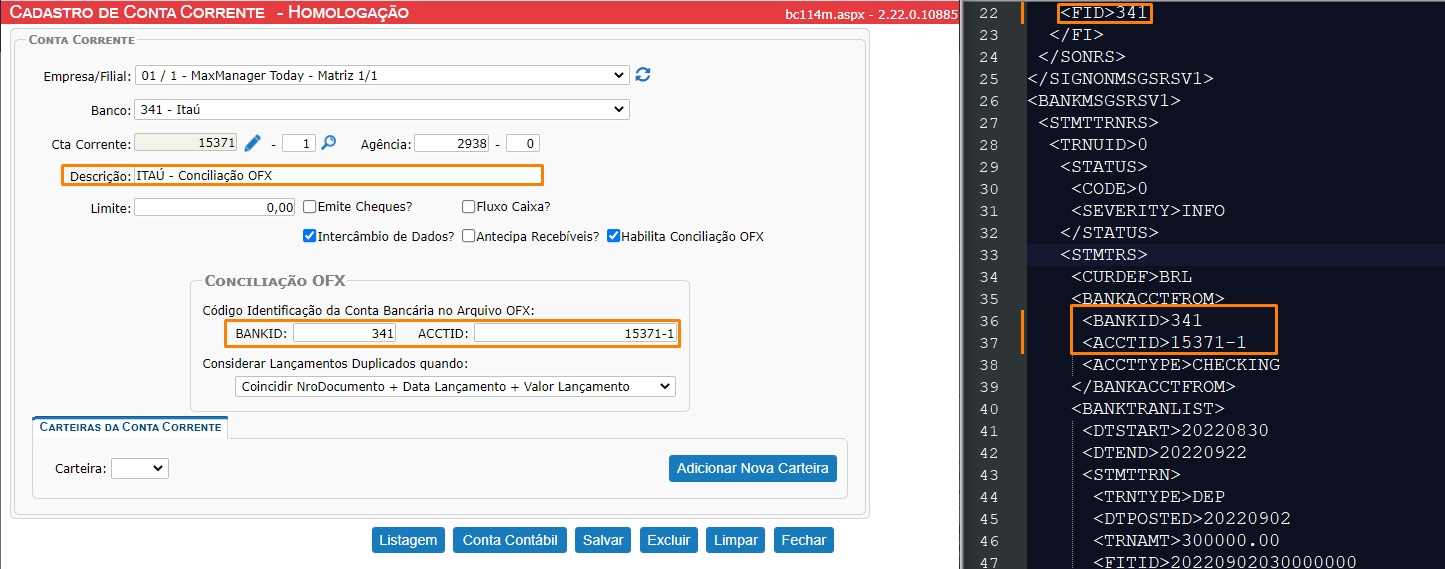Click the bc114m.aspx version text in header
The height and width of the screenshot is (569, 1445).
pyautogui.click(x=872, y=14)
